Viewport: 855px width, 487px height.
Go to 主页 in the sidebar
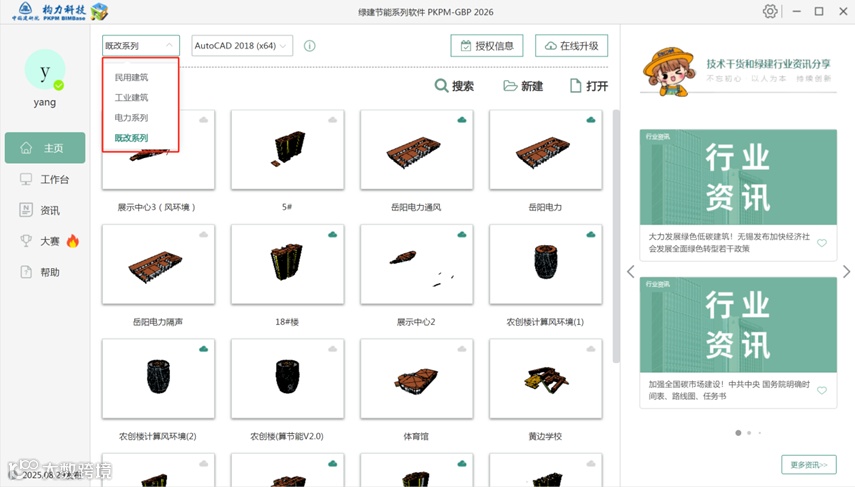pos(45,148)
